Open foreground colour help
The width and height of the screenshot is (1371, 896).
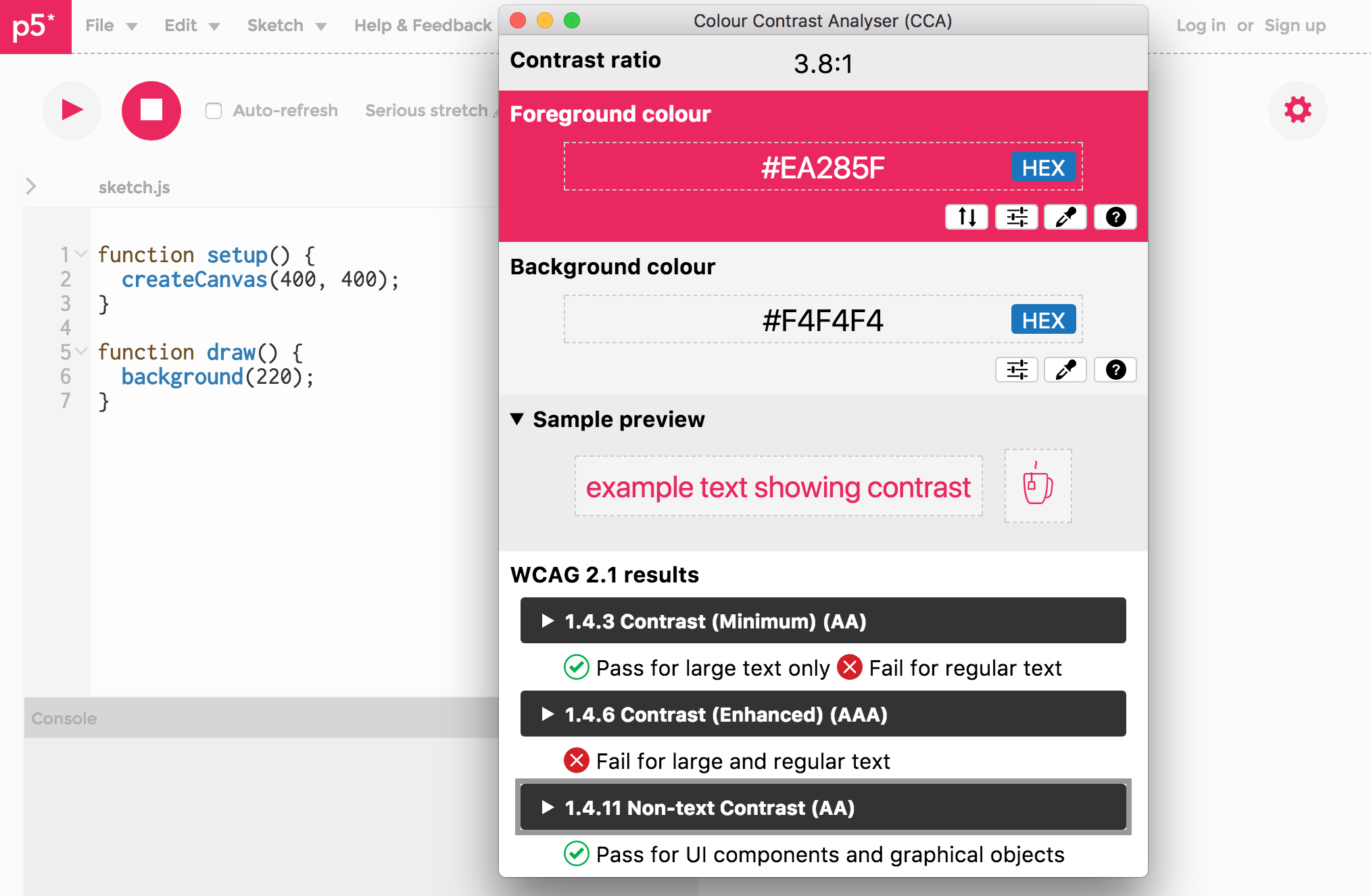pyautogui.click(x=1115, y=218)
